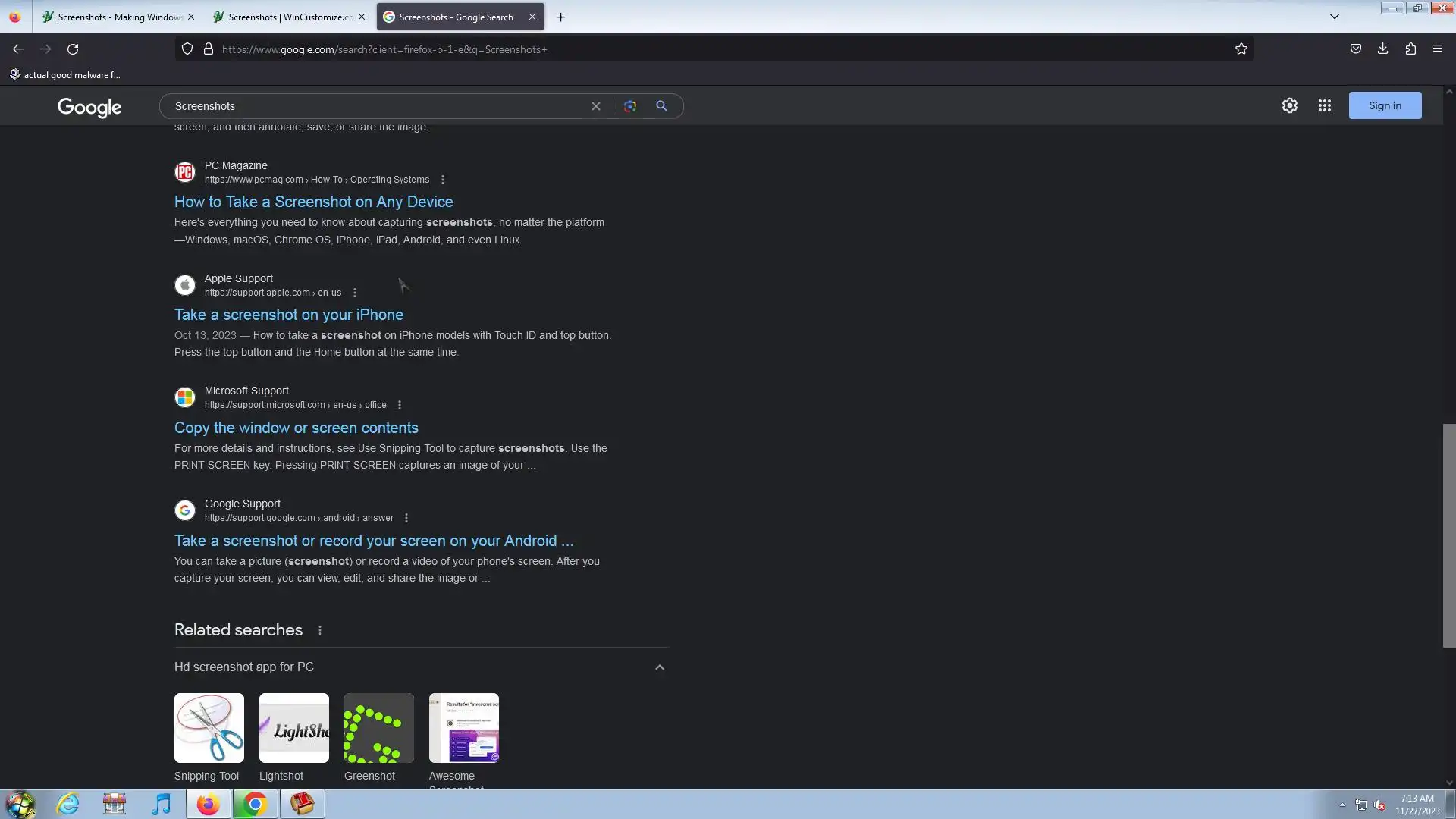Open Chrome from the Windows taskbar
This screenshot has height=819, width=1456.
255,804
